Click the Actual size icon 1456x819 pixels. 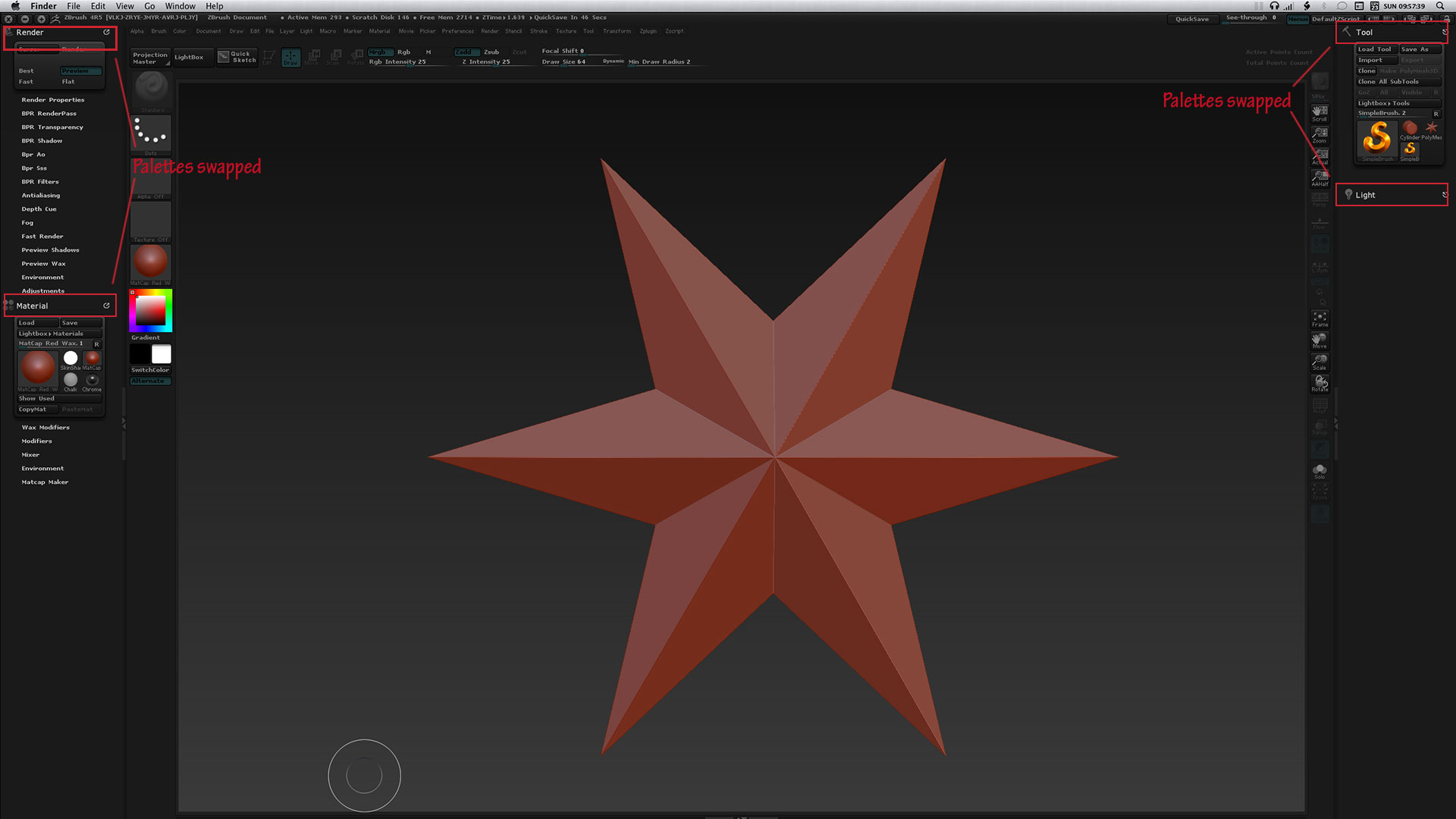pyautogui.click(x=1319, y=156)
